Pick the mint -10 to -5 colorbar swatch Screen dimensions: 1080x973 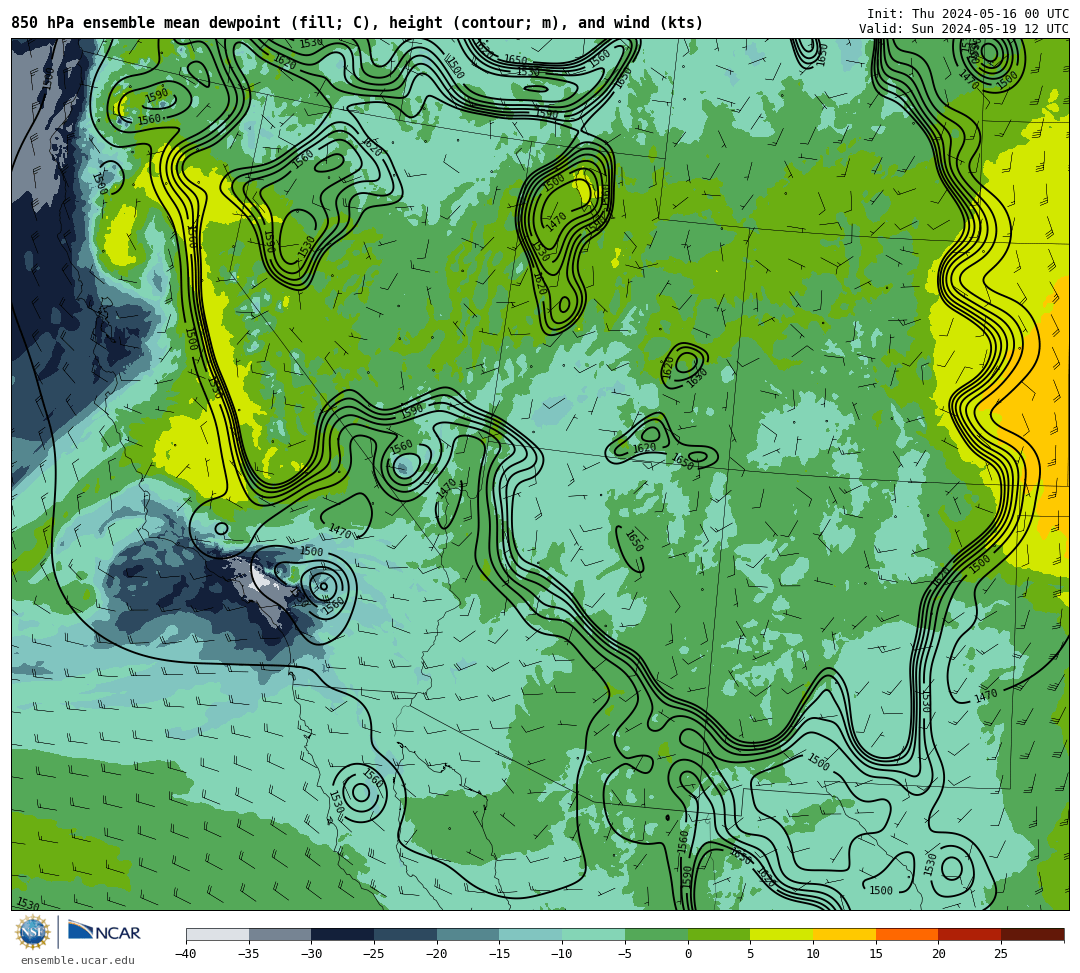[x=594, y=934]
